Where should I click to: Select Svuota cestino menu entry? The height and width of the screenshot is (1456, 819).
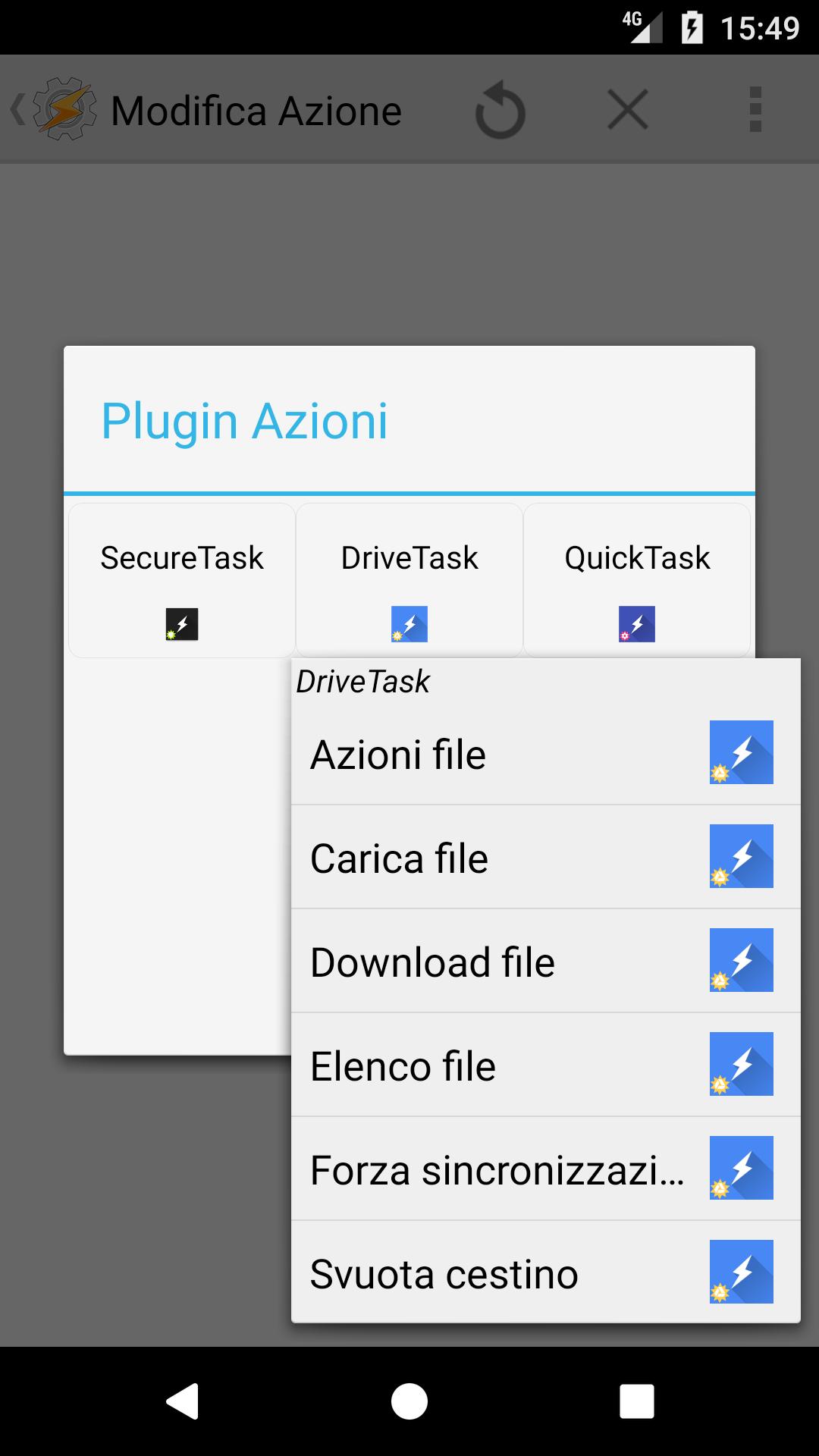[x=546, y=1273]
